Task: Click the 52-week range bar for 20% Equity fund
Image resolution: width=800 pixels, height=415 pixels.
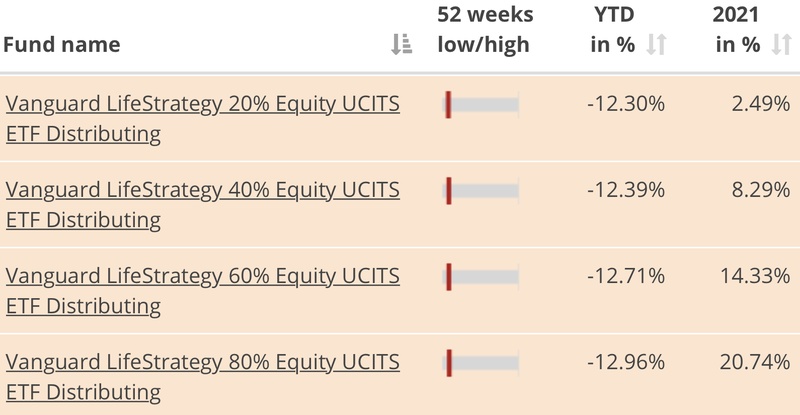Action: coord(482,105)
